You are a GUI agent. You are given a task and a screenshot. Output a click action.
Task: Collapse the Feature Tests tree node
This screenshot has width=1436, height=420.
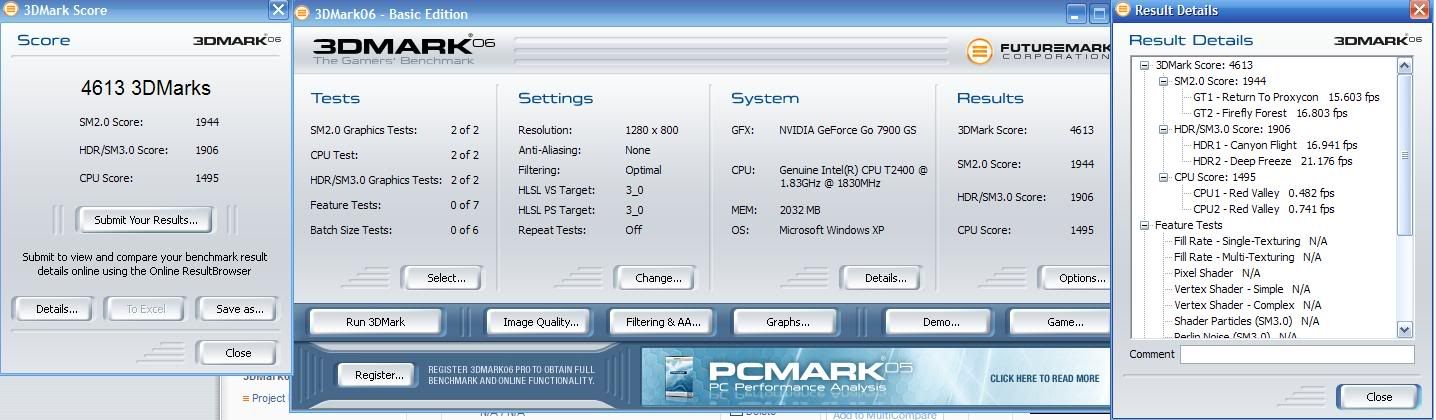click(x=1146, y=225)
